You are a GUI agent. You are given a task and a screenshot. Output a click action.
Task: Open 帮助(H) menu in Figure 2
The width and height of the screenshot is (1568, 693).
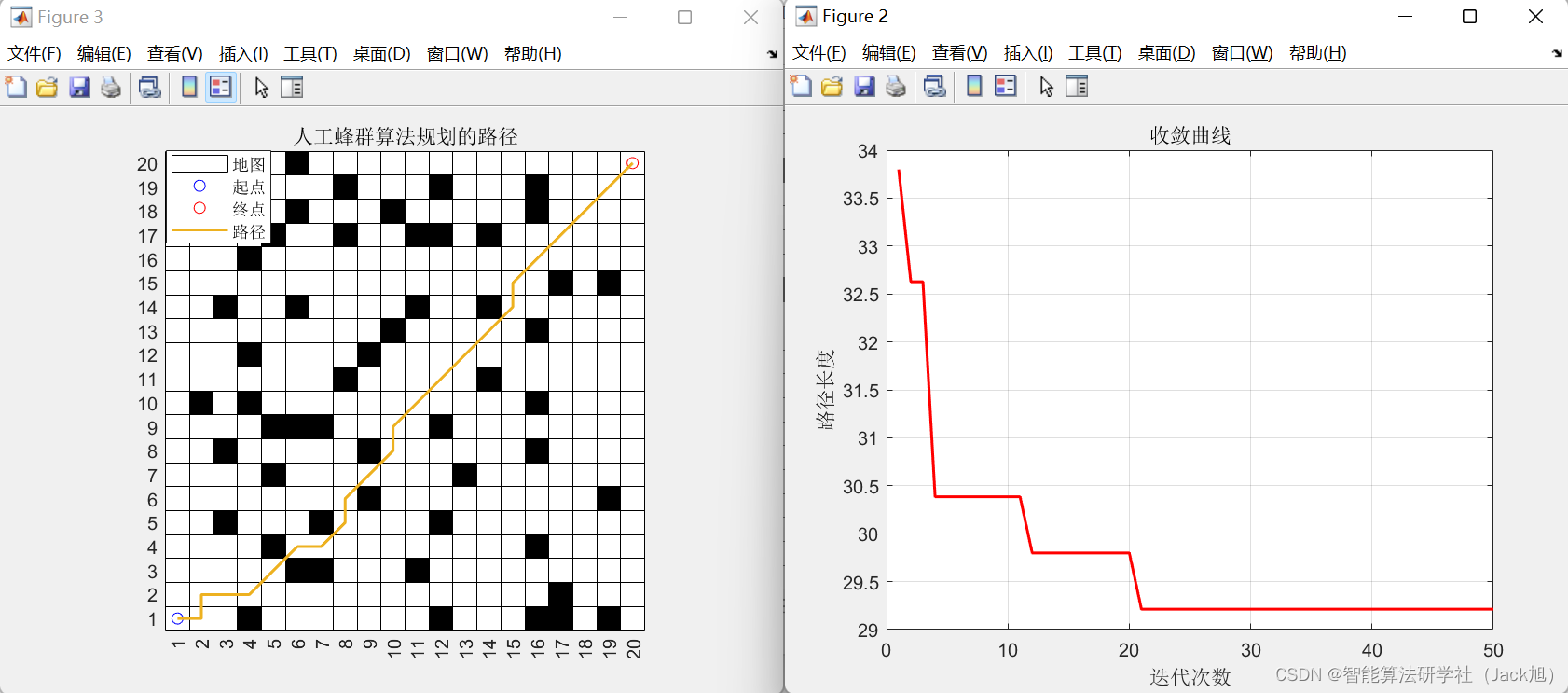click(x=1317, y=52)
